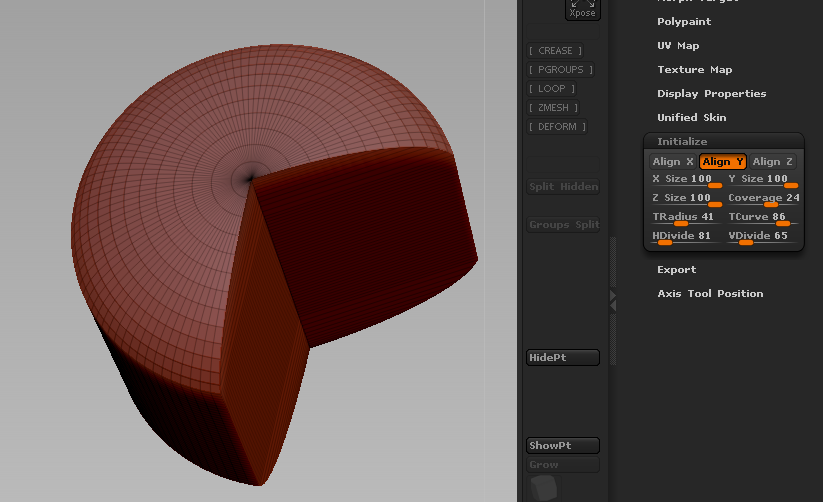Image resolution: width=823 pixels, height=502 pixels.
Task: Switch alignment to Align Z
Action: coord(772,162)
